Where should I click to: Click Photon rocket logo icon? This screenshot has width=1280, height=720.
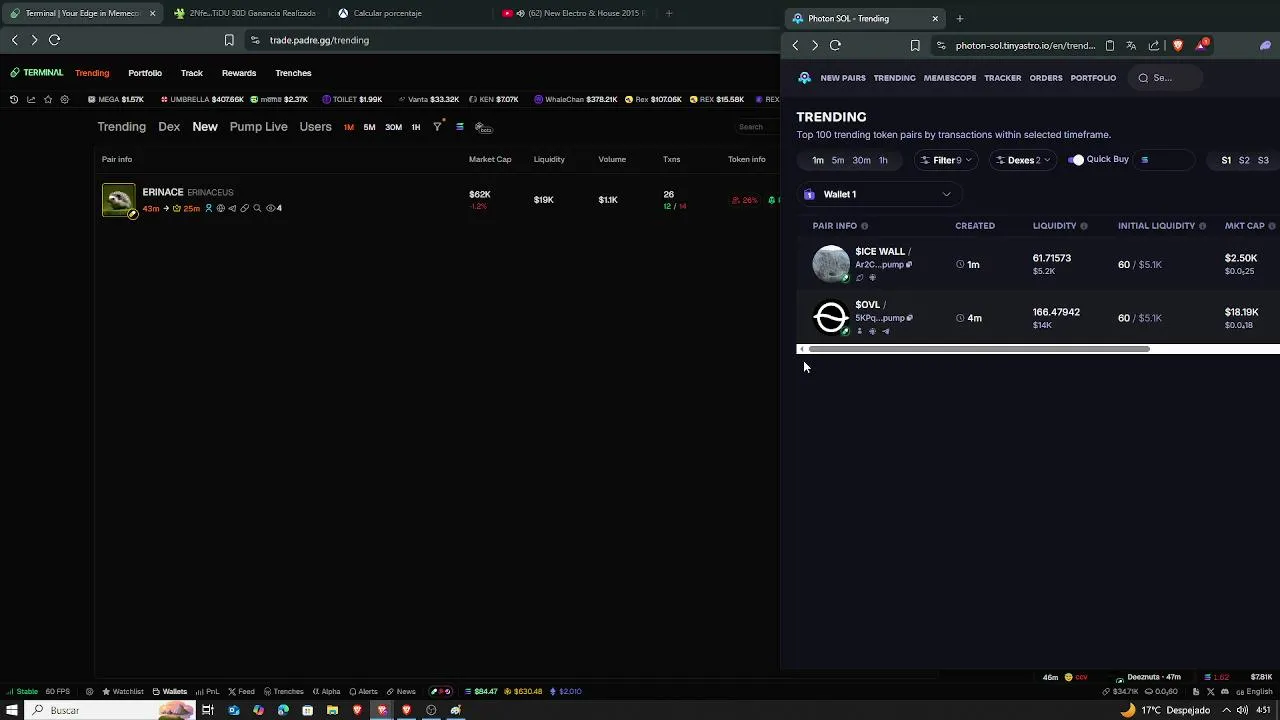(805, 77)
